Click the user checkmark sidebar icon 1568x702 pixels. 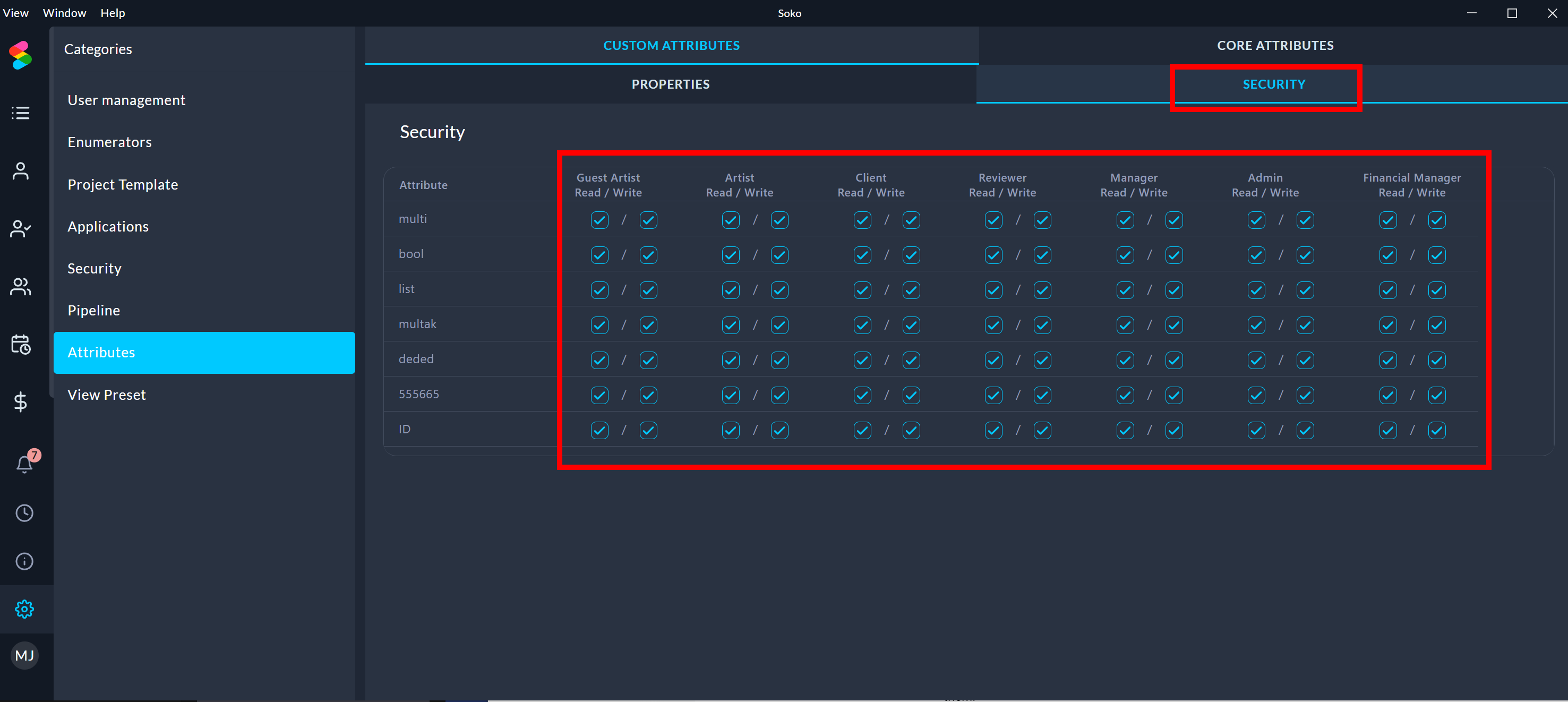point(21,229)
